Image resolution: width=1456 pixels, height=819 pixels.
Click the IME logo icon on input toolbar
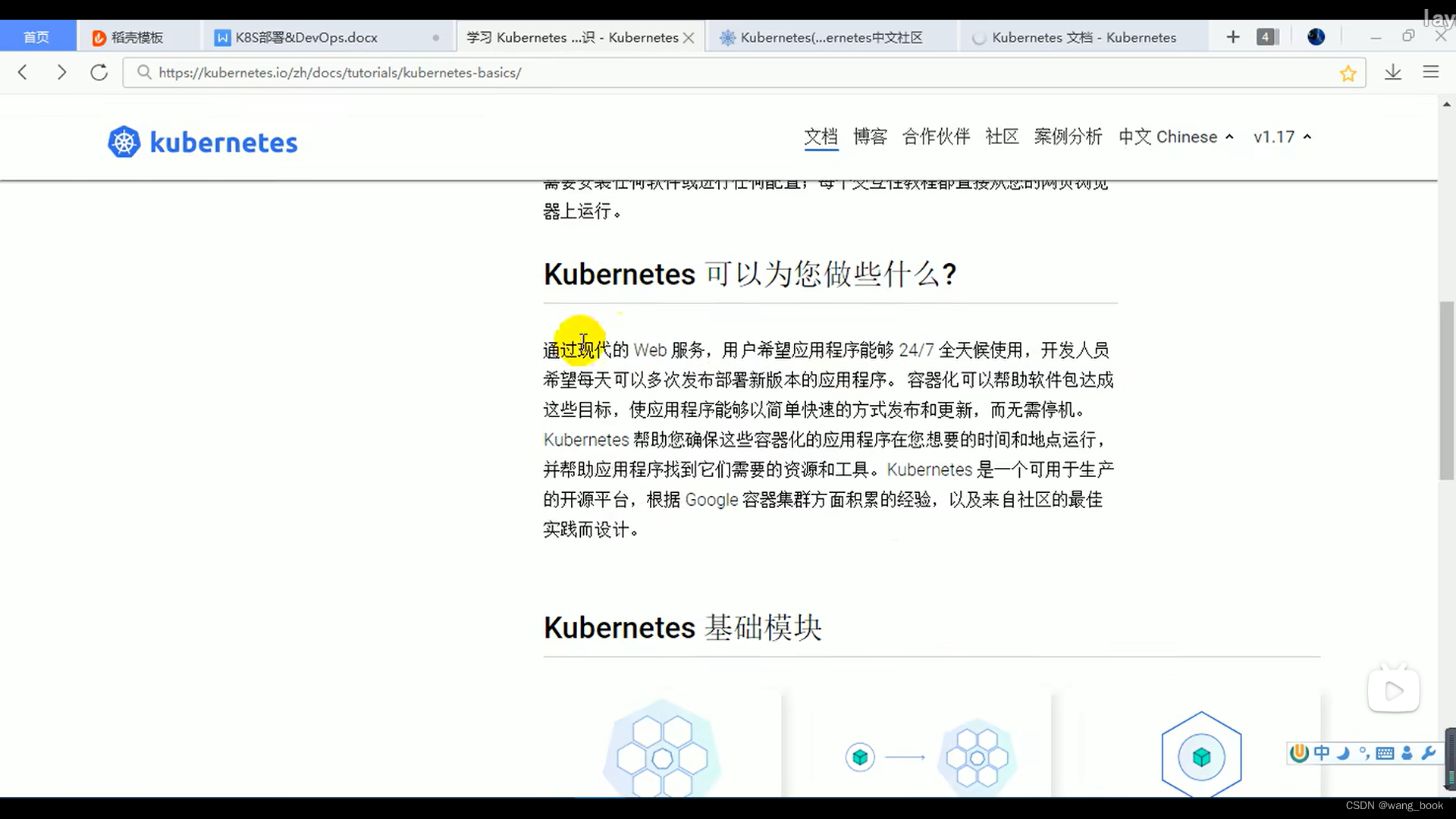coord(1299,752)
